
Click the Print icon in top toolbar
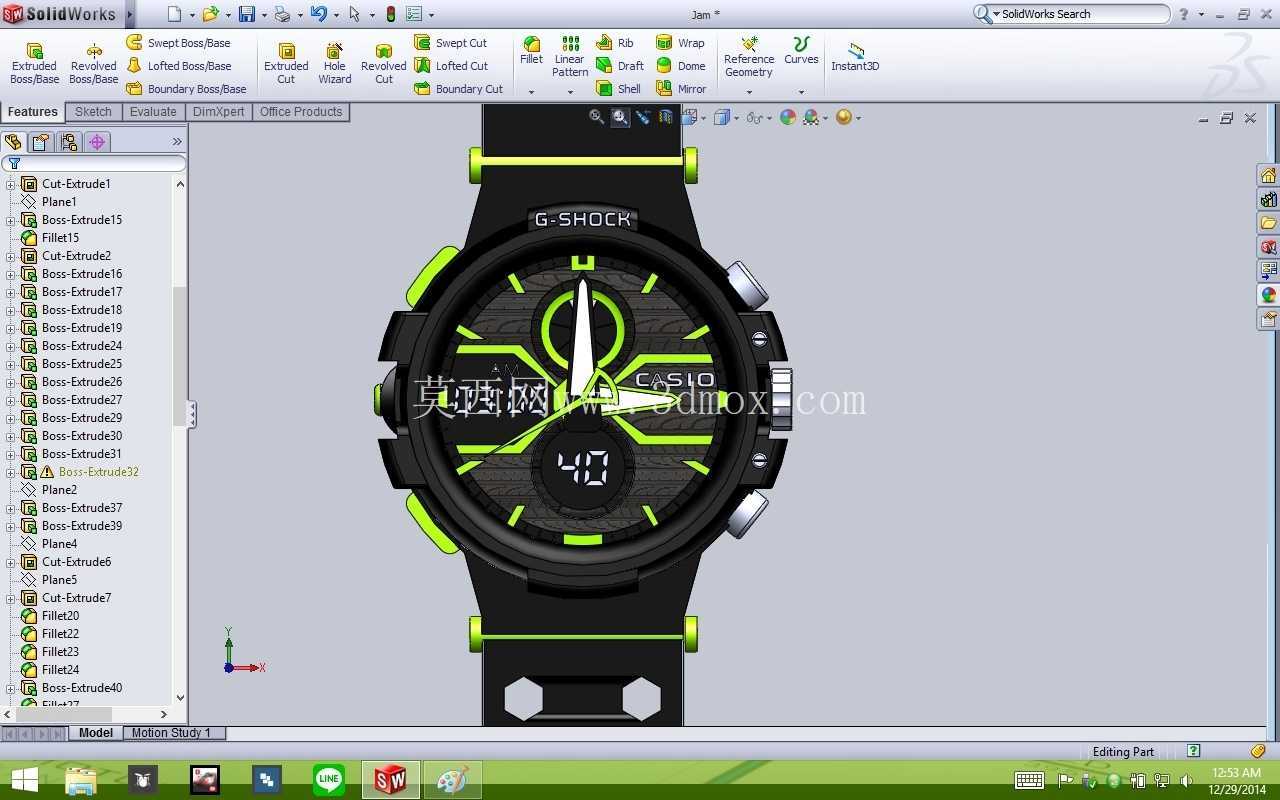tap(282, 14)
